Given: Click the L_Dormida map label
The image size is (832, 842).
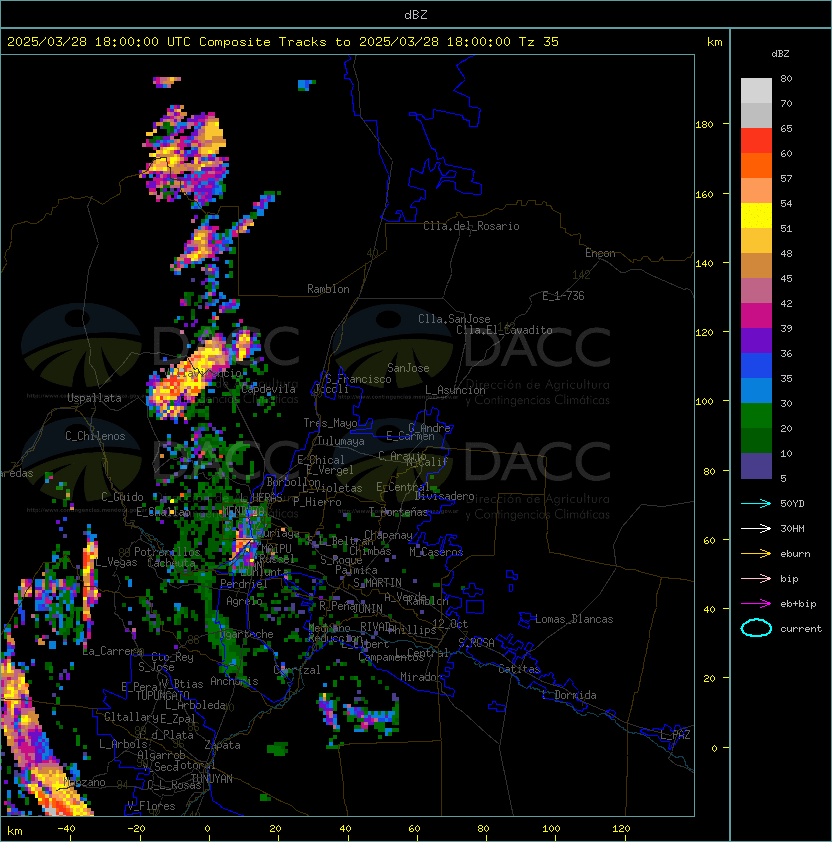Looking at the screenshot, I should (569, 695).
